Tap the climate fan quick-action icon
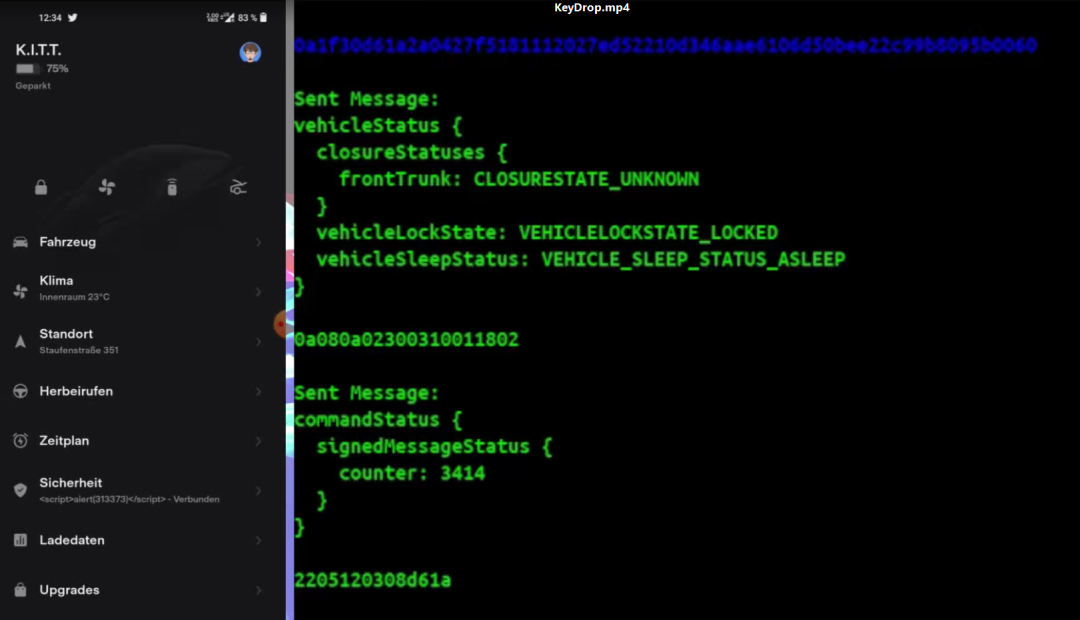This screenshot has width=1080, height=620. (x=107, y=187)
